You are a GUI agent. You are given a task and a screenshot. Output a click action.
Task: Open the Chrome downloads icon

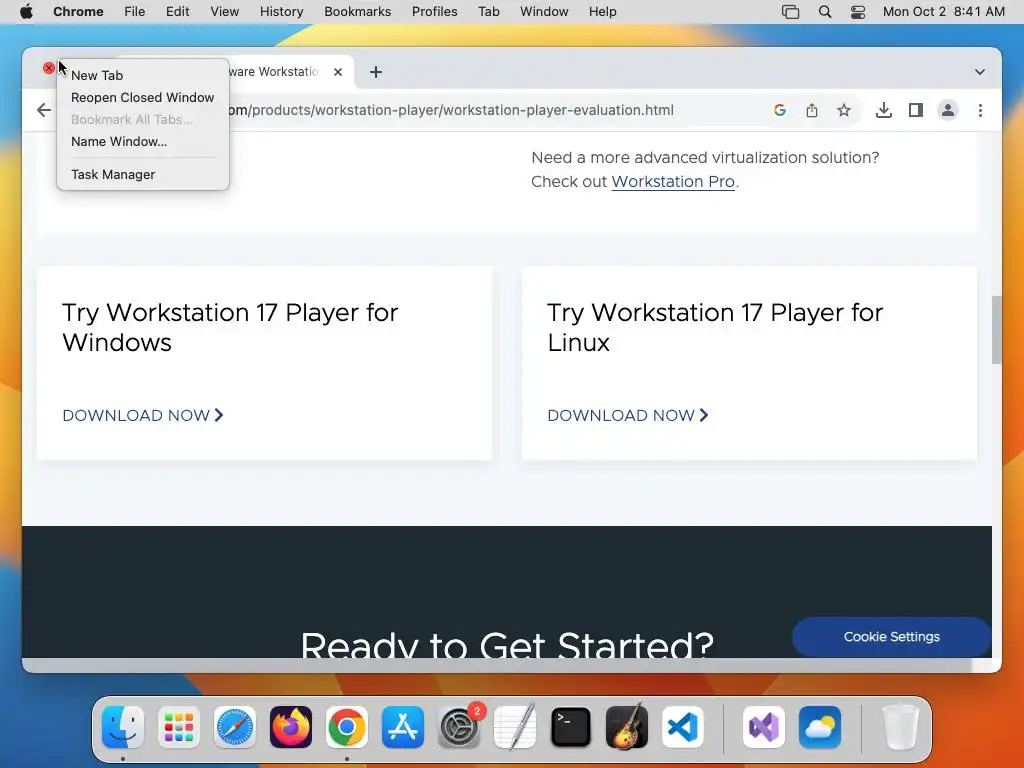[x=884, y=110]
